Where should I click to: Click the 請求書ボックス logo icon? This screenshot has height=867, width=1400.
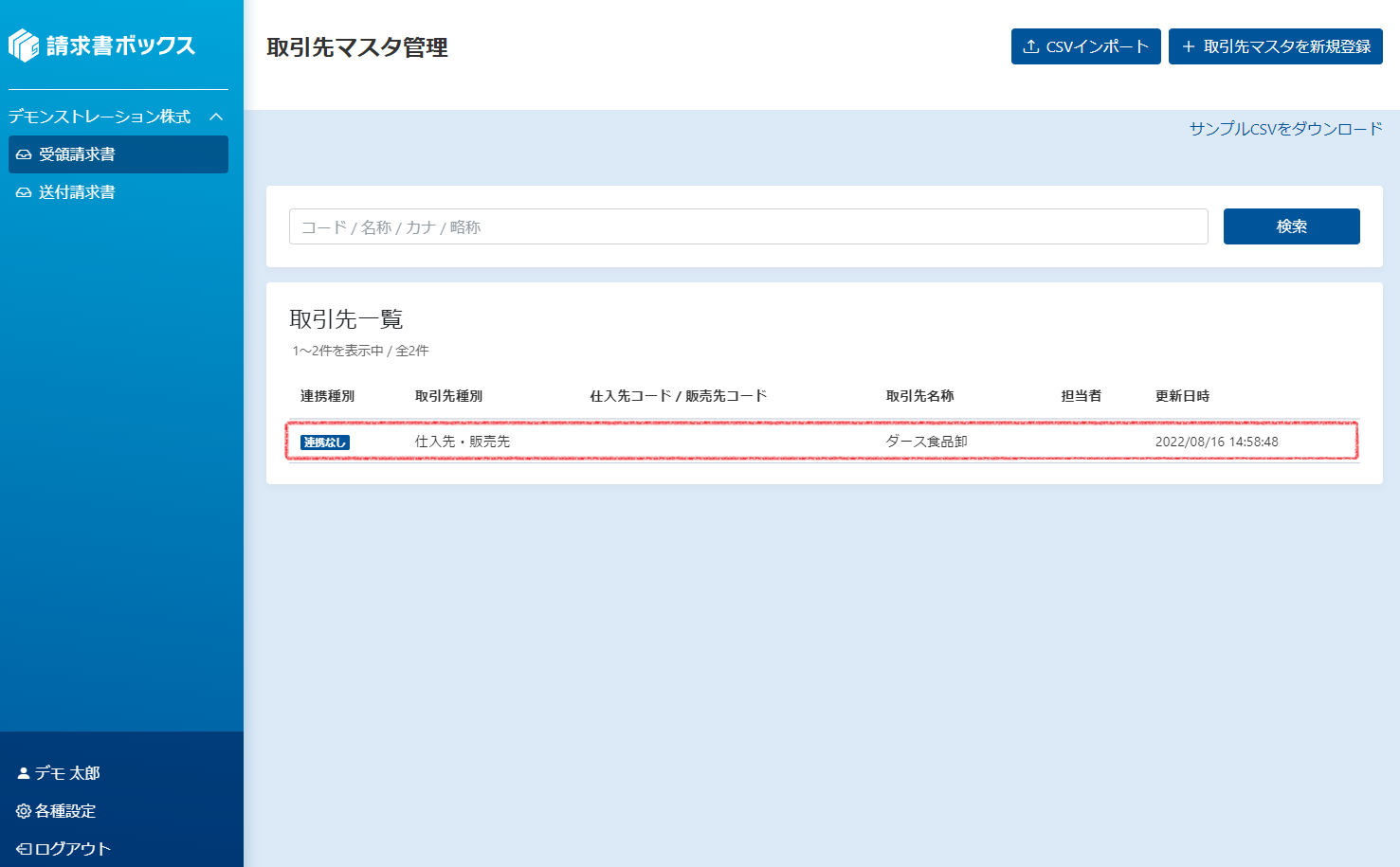point(24,45)
